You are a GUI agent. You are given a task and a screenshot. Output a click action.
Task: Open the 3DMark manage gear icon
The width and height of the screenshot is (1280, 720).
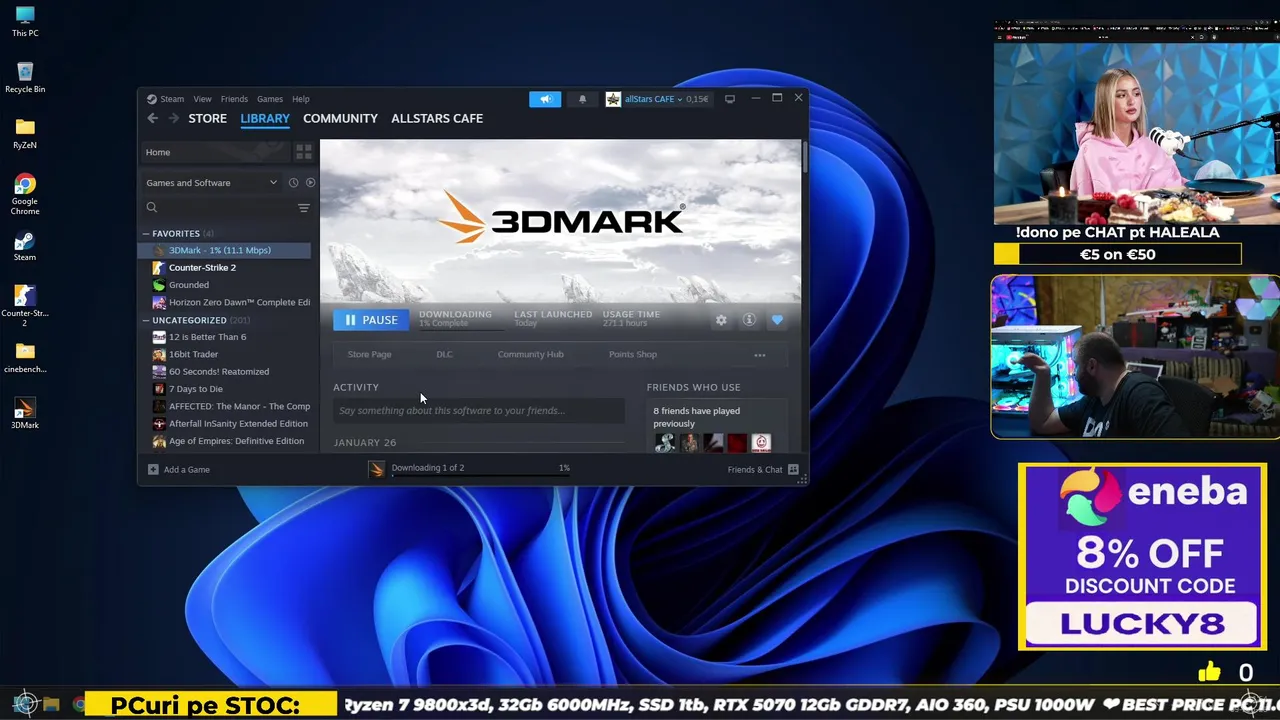(721, 320)
